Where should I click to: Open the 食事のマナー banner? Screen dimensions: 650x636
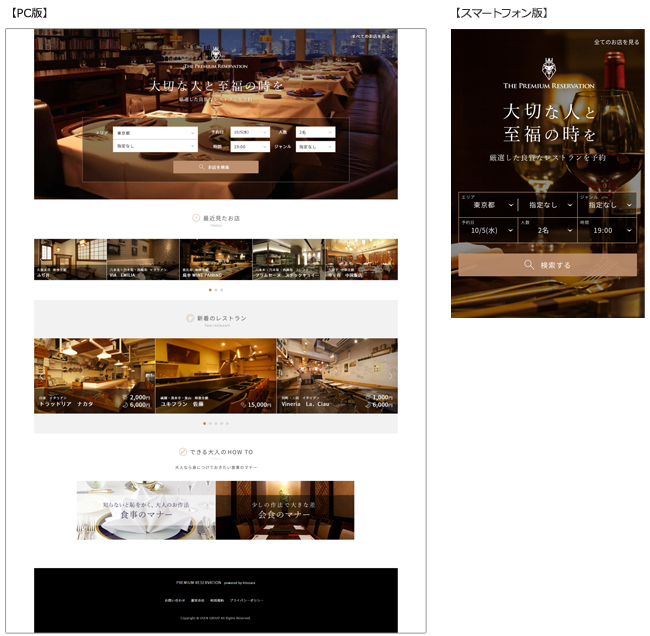point(146,510)
